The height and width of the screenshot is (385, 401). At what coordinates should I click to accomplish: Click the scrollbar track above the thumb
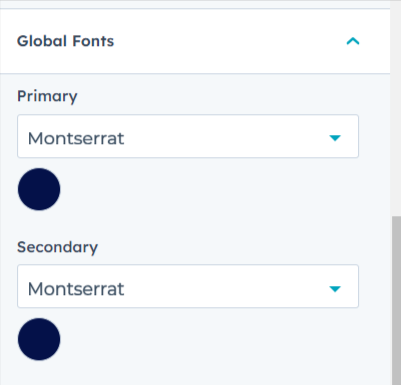click(x=396, y=108)
